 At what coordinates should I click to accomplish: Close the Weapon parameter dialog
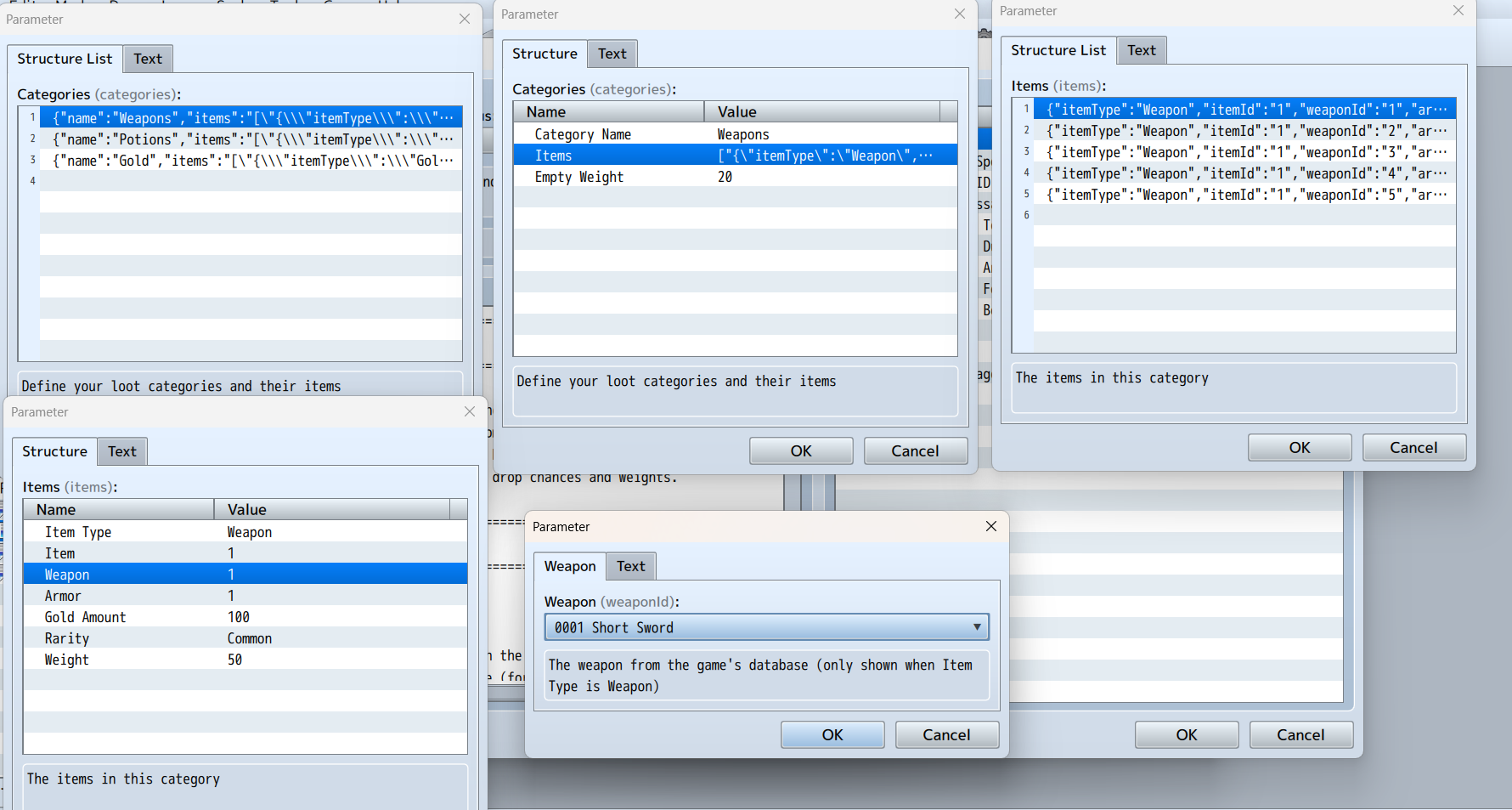[x=990, y=526]
